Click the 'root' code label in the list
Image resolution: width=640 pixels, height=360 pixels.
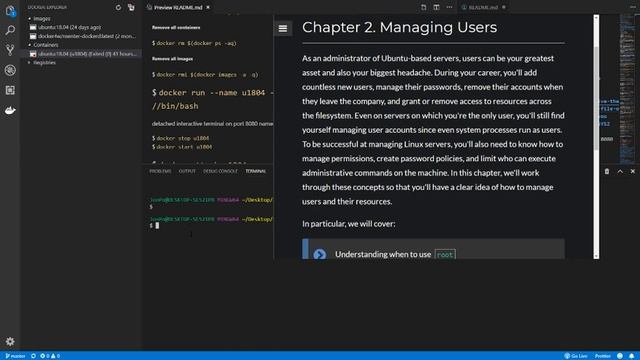pyautogui.click(x=445, y=255)
